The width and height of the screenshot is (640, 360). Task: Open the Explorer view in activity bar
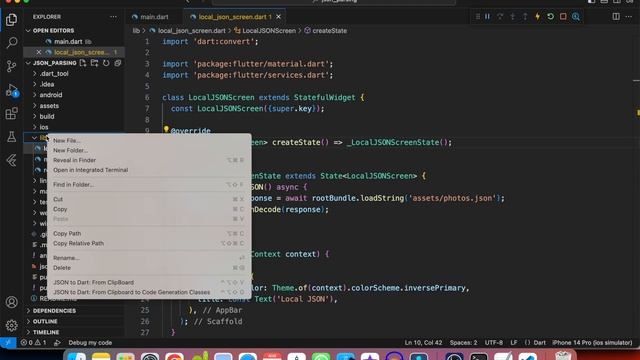click(11, 20)
